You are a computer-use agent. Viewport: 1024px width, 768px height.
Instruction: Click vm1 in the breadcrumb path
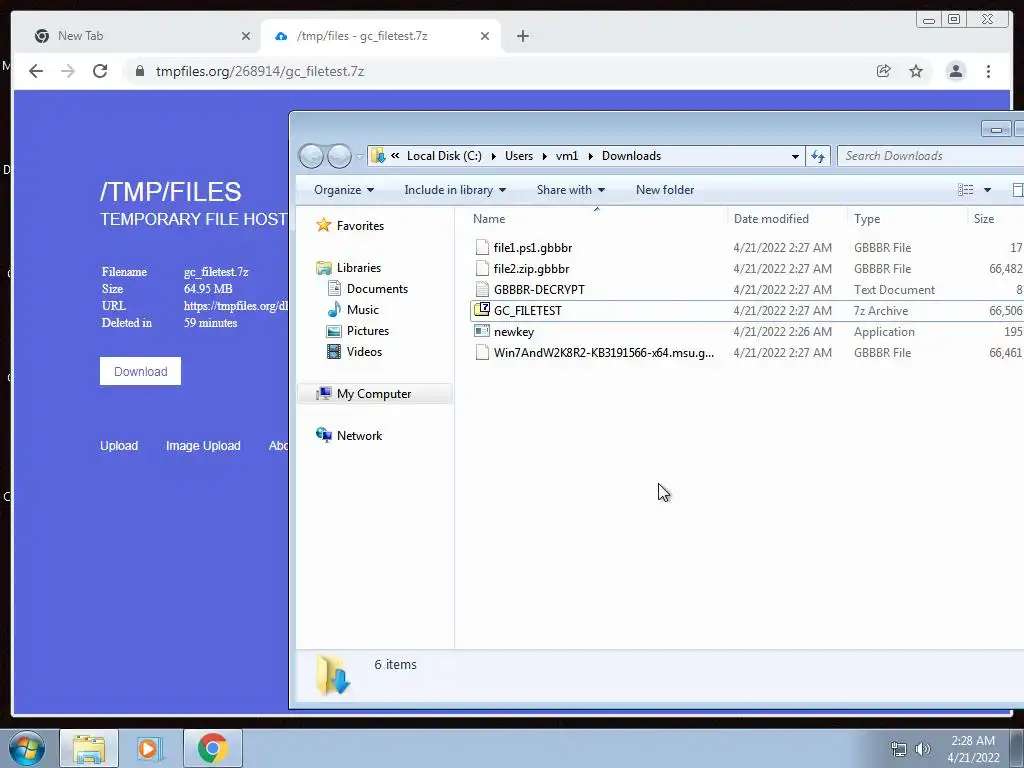click(x=566, y=155)
